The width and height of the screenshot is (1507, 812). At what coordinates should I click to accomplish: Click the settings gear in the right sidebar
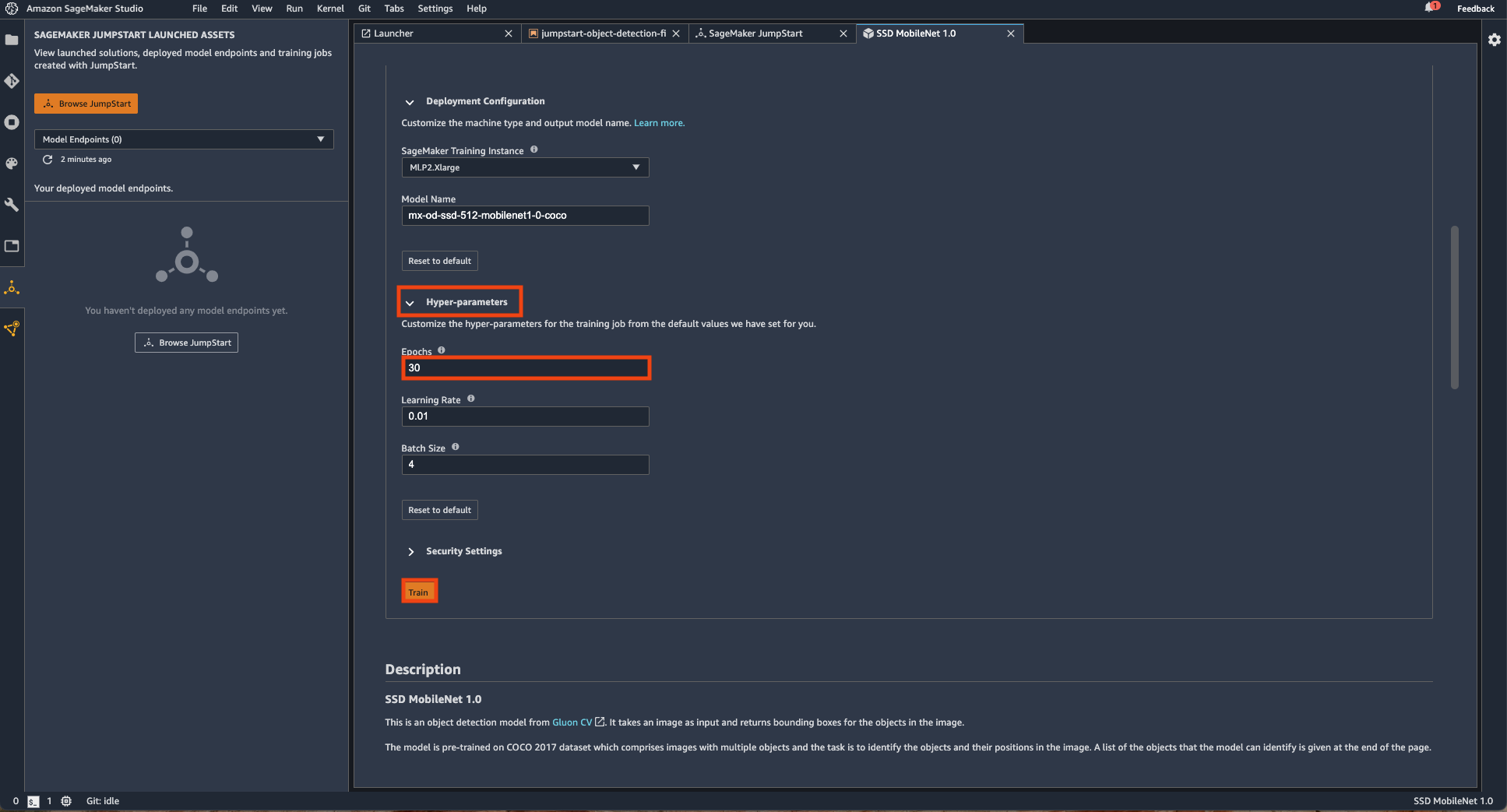[x=1494, y=40]
